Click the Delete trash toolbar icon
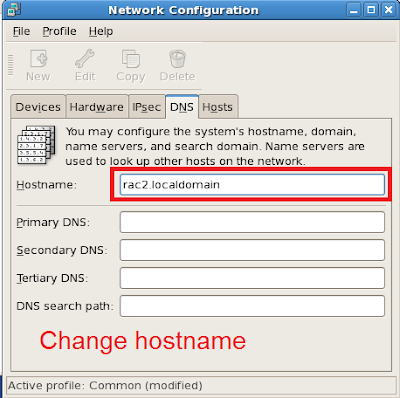The width and height of the screenshot is (400, 398). point(177,59)
